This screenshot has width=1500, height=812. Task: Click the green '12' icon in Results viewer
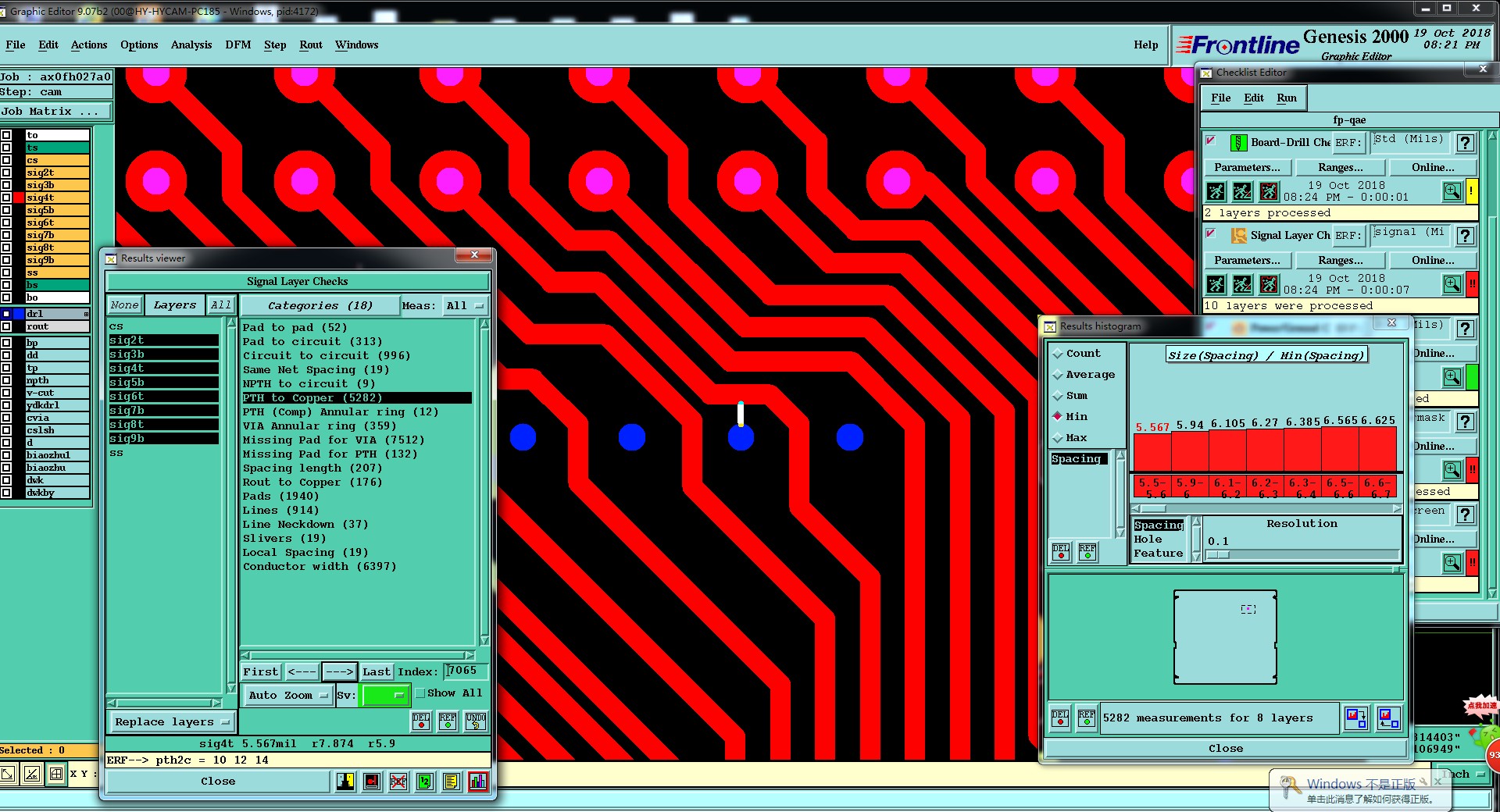[x=425, y=782]
